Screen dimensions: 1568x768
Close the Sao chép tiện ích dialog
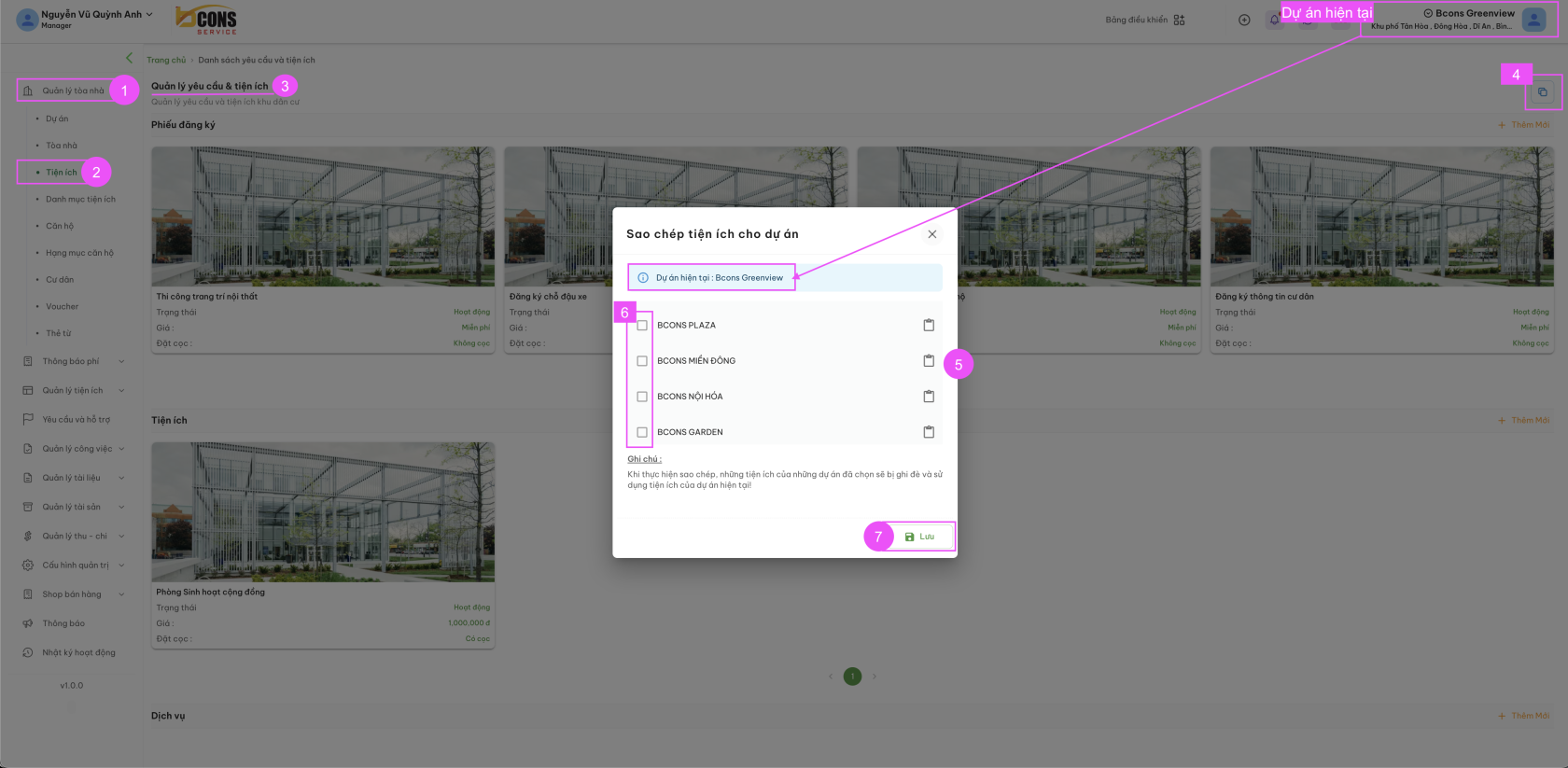(x=932, y=234)
